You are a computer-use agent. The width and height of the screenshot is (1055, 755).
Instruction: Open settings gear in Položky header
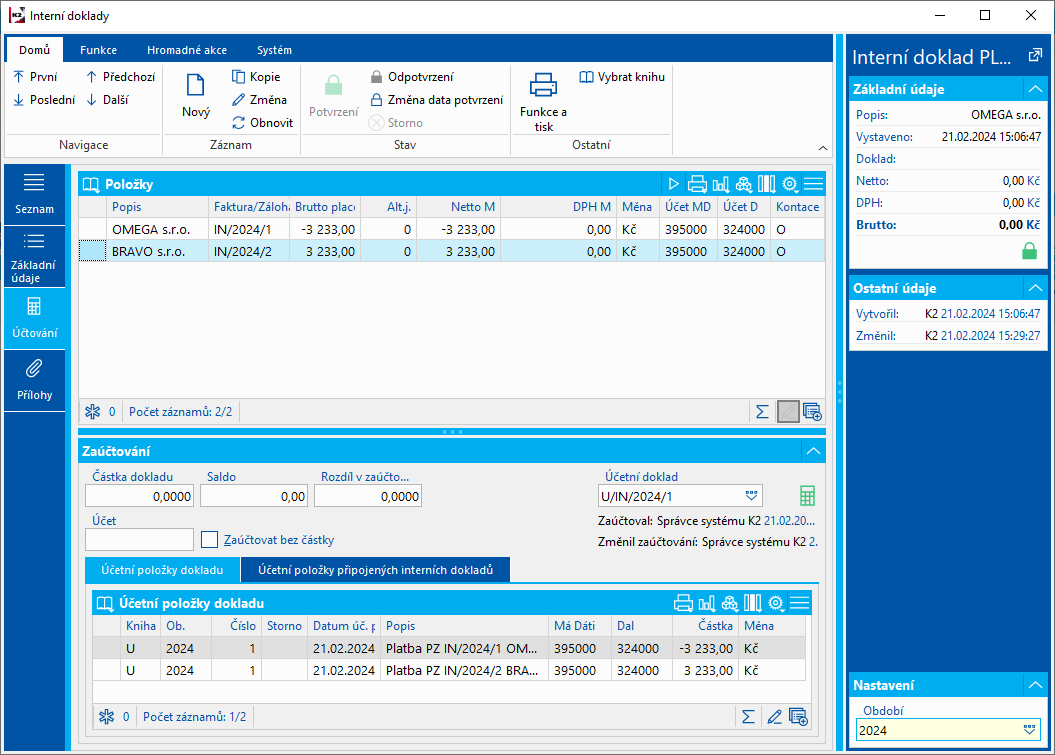tap(790, 184)
